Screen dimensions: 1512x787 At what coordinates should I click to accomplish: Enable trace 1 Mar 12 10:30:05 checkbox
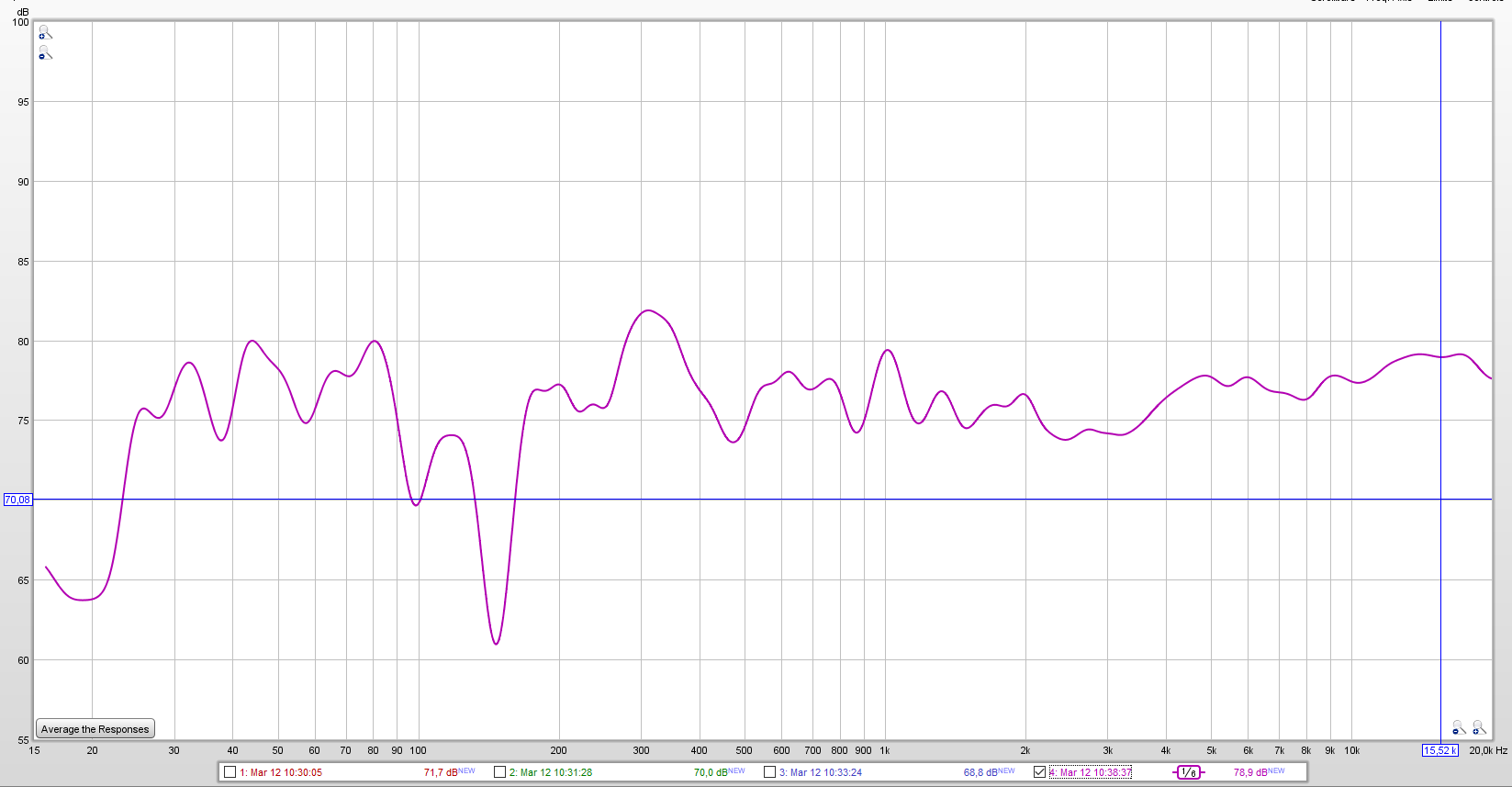point(230,772)
